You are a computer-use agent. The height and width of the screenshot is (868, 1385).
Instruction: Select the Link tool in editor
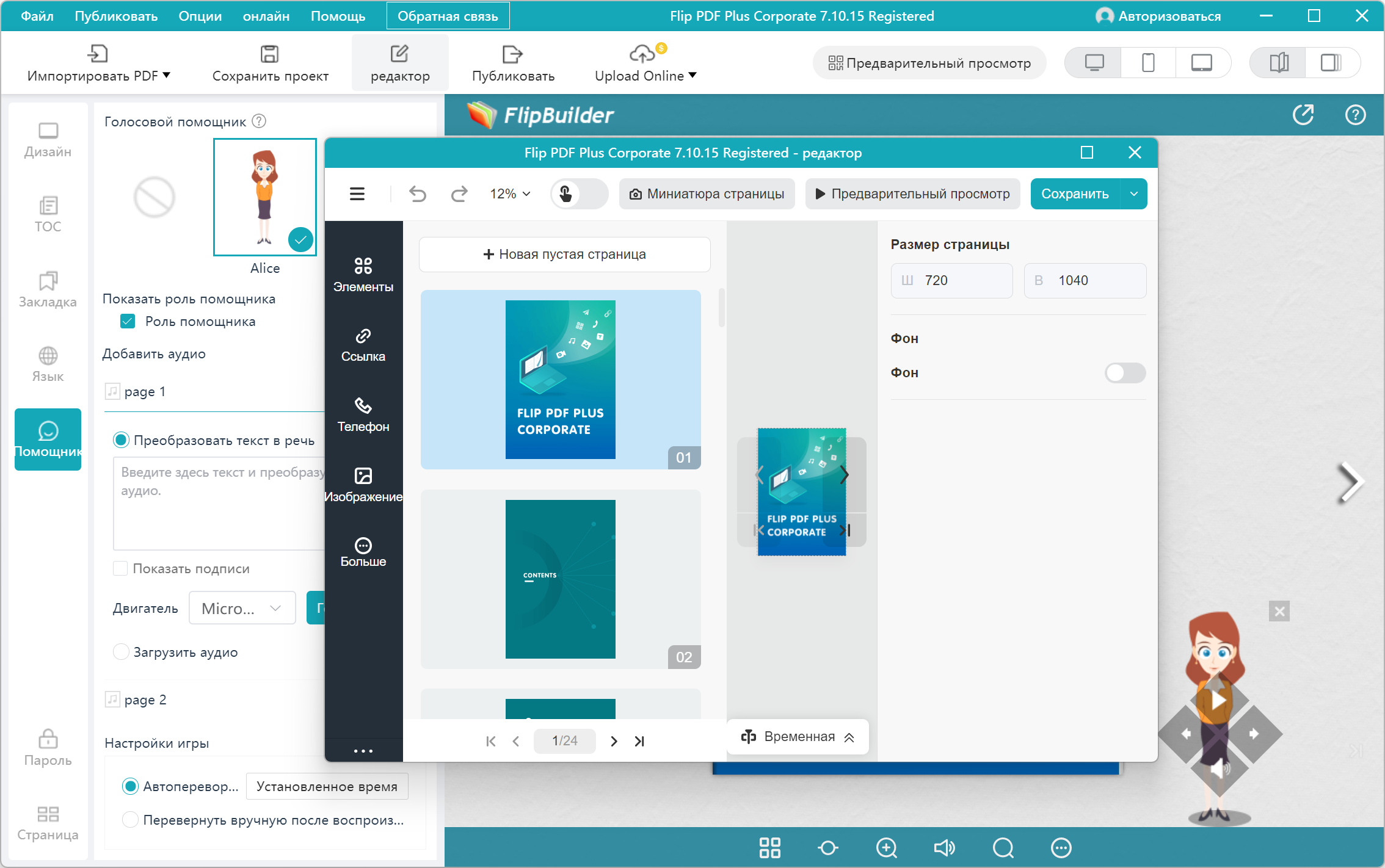(363, 344)
